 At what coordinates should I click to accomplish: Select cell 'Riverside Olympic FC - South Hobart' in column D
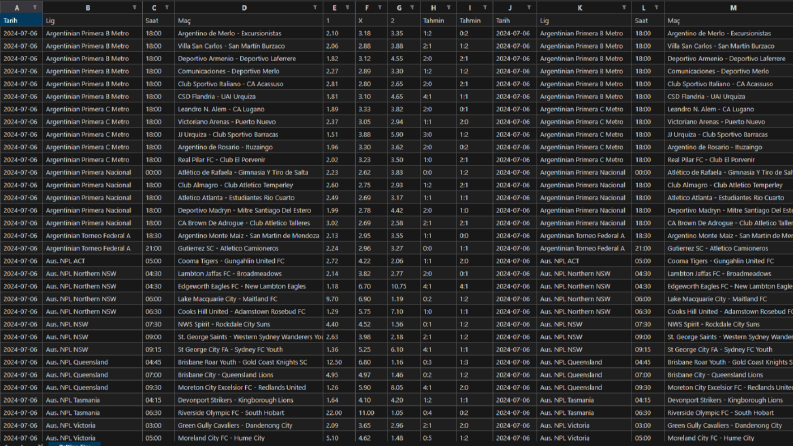click(249, 413)
